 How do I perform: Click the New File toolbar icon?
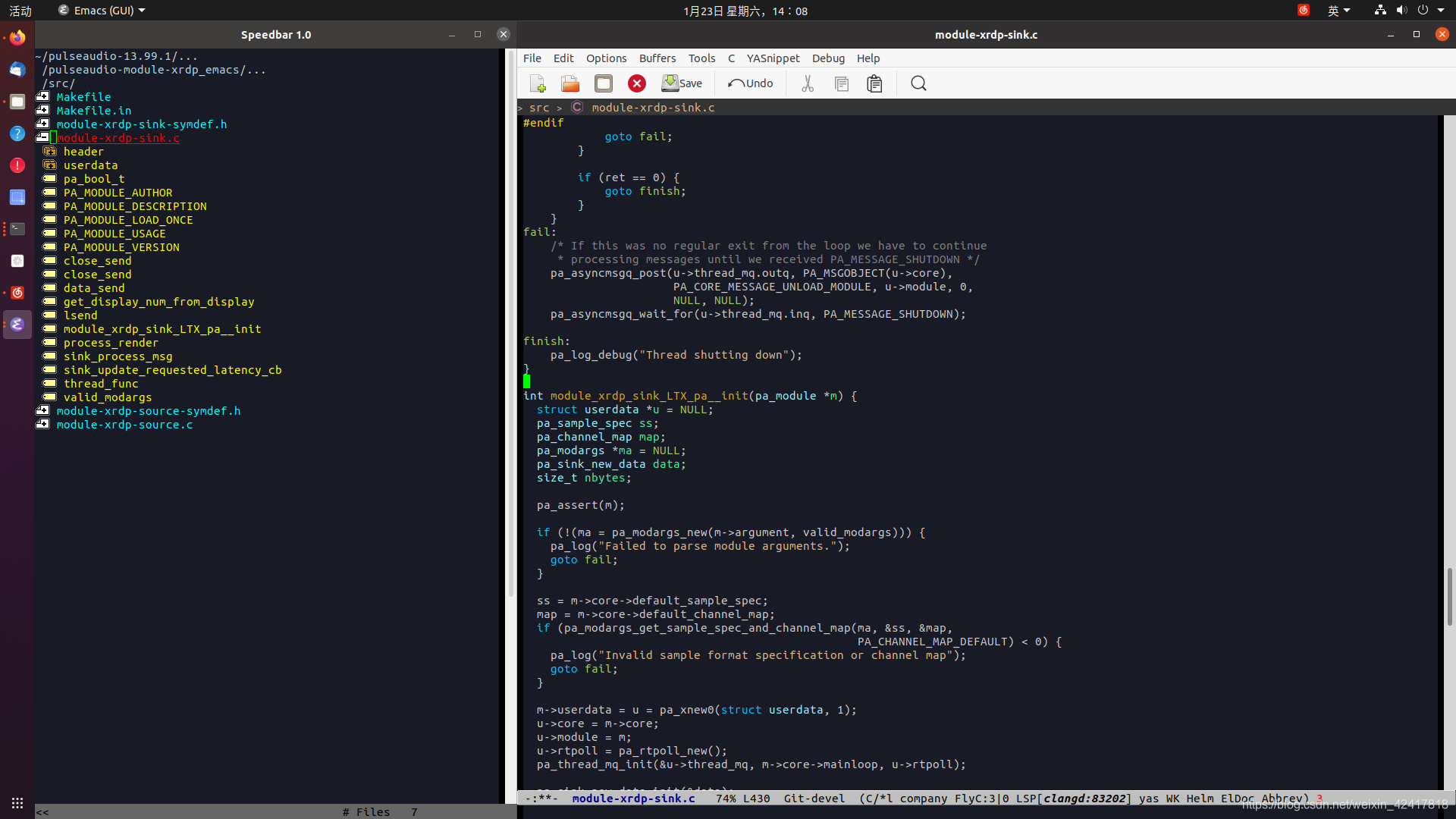pyautogui.click(x=538, y=83)
